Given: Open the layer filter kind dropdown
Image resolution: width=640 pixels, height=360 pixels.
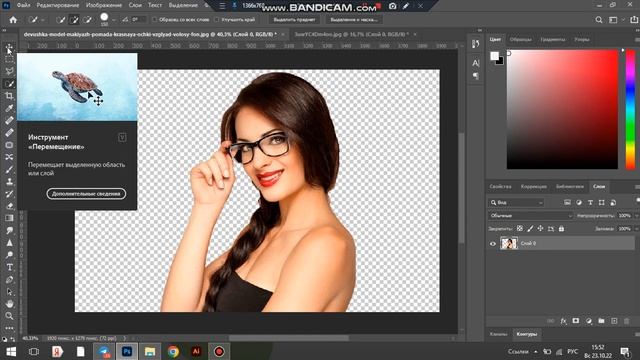Looking at the screenshot, I should click(x=516, y=202).
